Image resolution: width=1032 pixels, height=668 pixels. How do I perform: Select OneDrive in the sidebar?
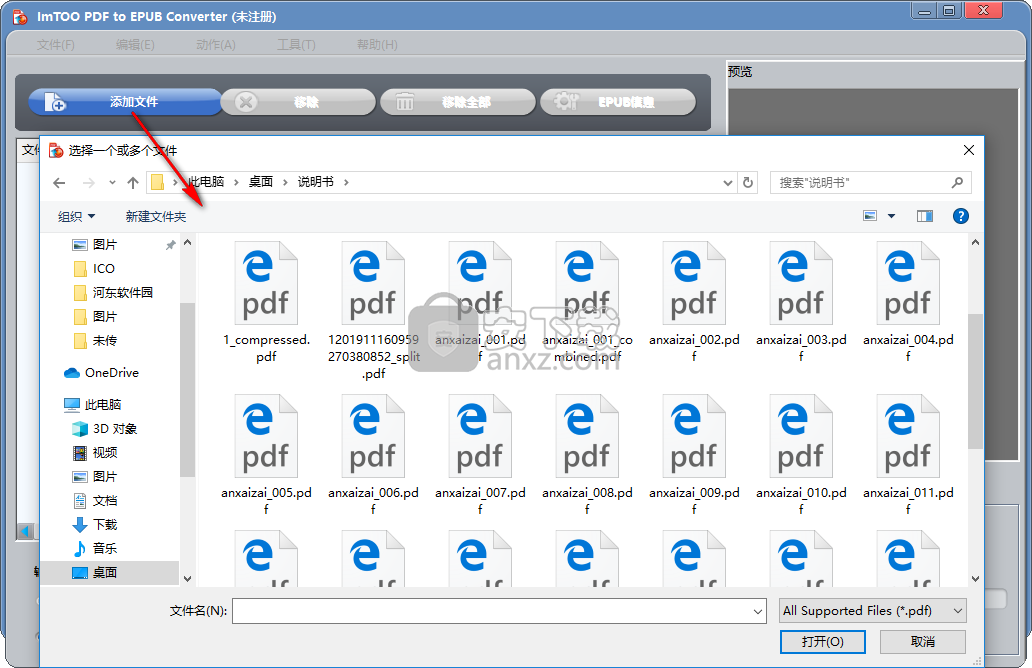pyautogui.click(x=111, y=373)
